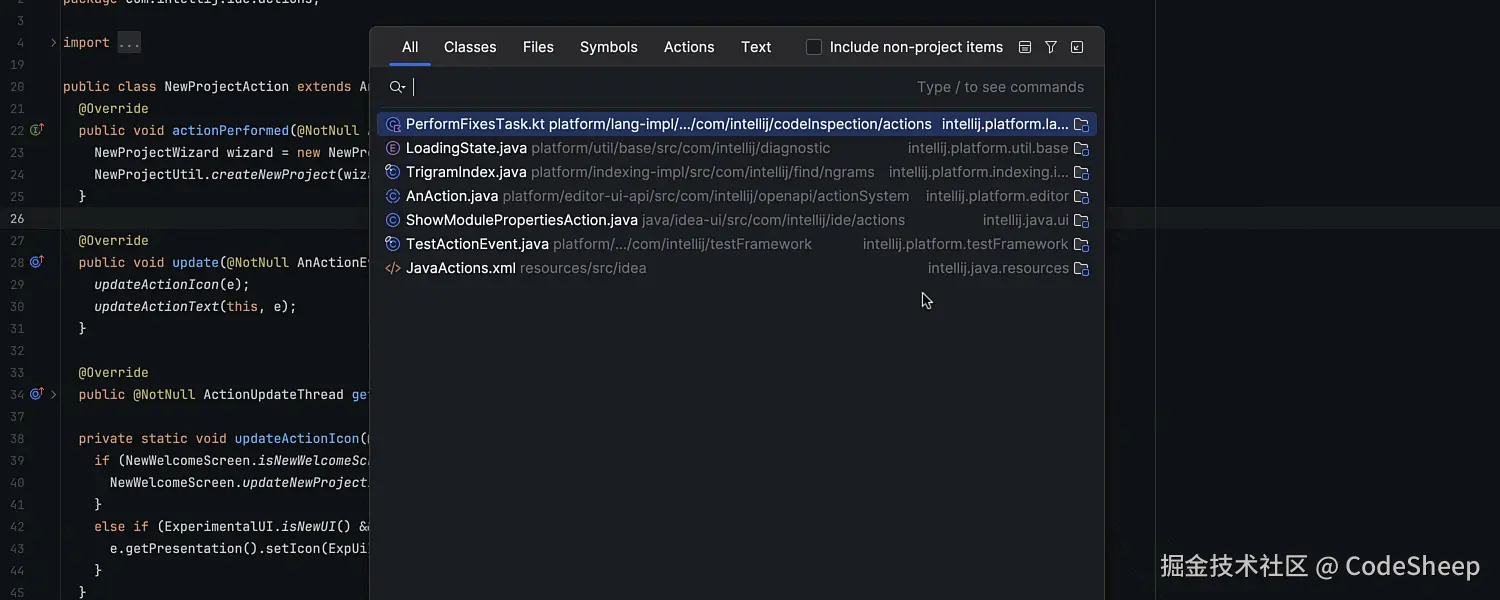Open ShowModulePropertiesAction.java from results
Image resolution: width=1500 pixels, height=600 pixels.
(521, 220)
